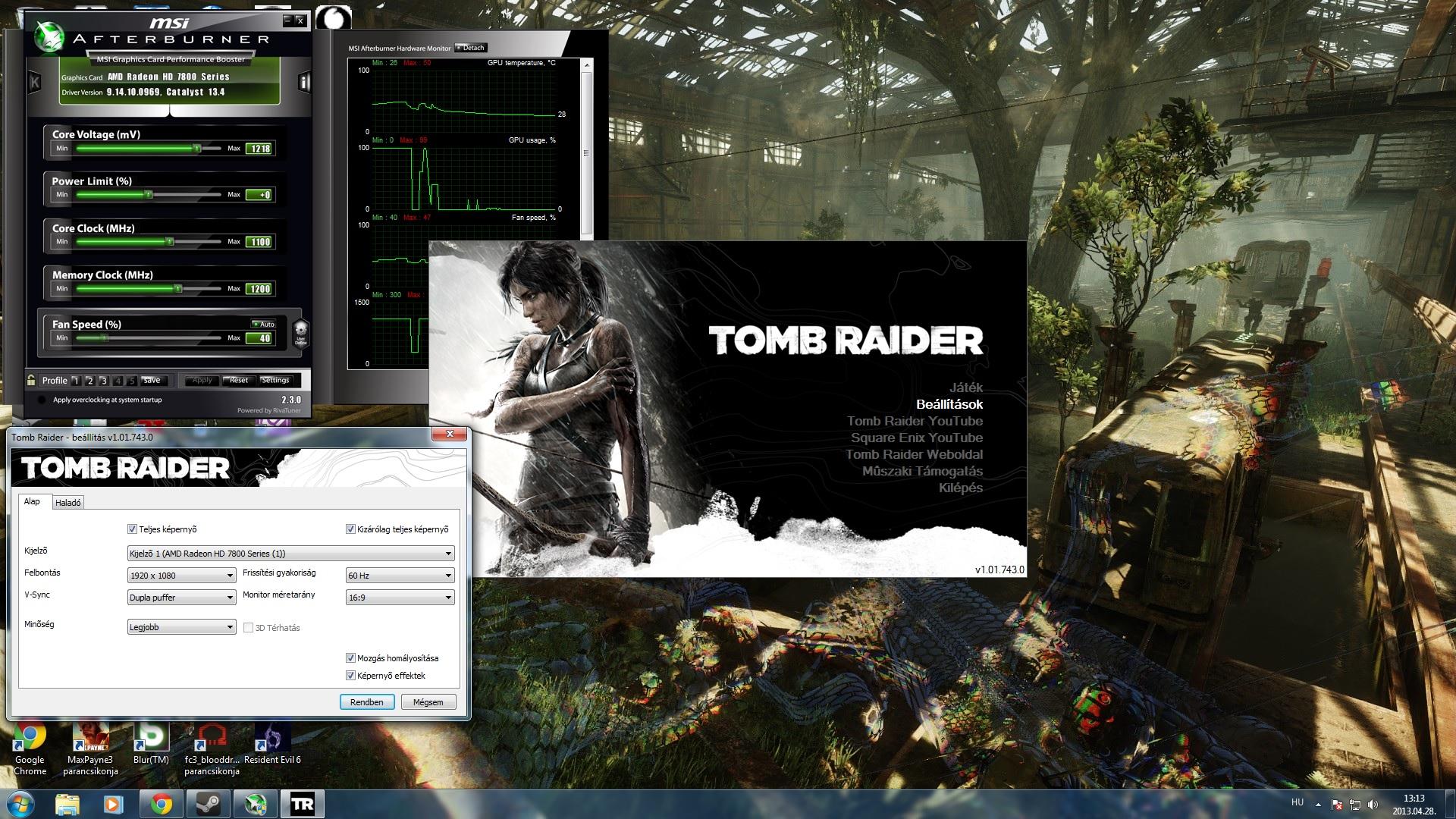Select Kilépés in Tomb Raider launcher
Screen dimensions: 1456x819
pyautogui.click(x=961, y=488)
